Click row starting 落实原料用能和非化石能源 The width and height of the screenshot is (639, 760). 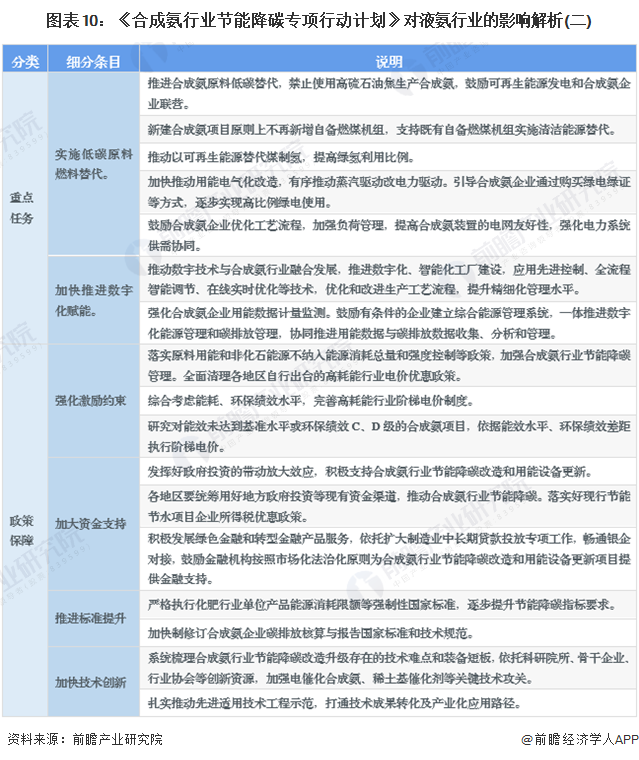[388, 365]
